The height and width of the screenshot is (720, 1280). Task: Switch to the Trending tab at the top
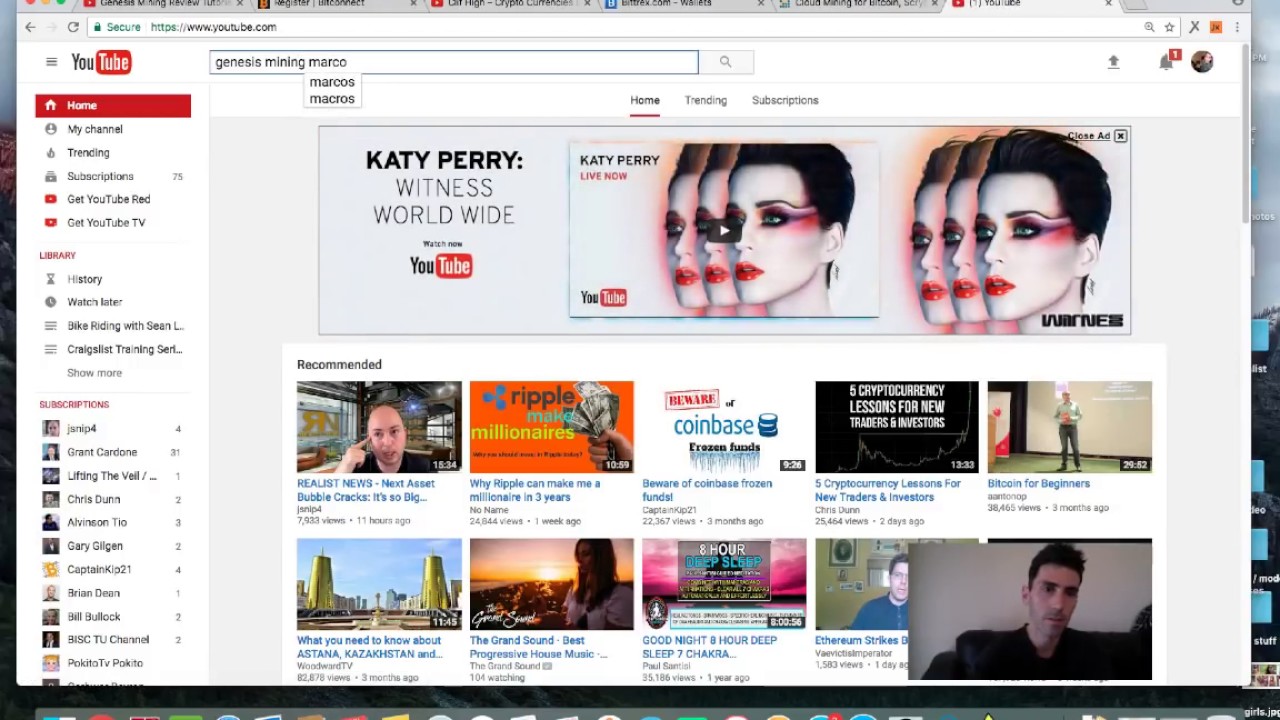(x=705, y=100)
